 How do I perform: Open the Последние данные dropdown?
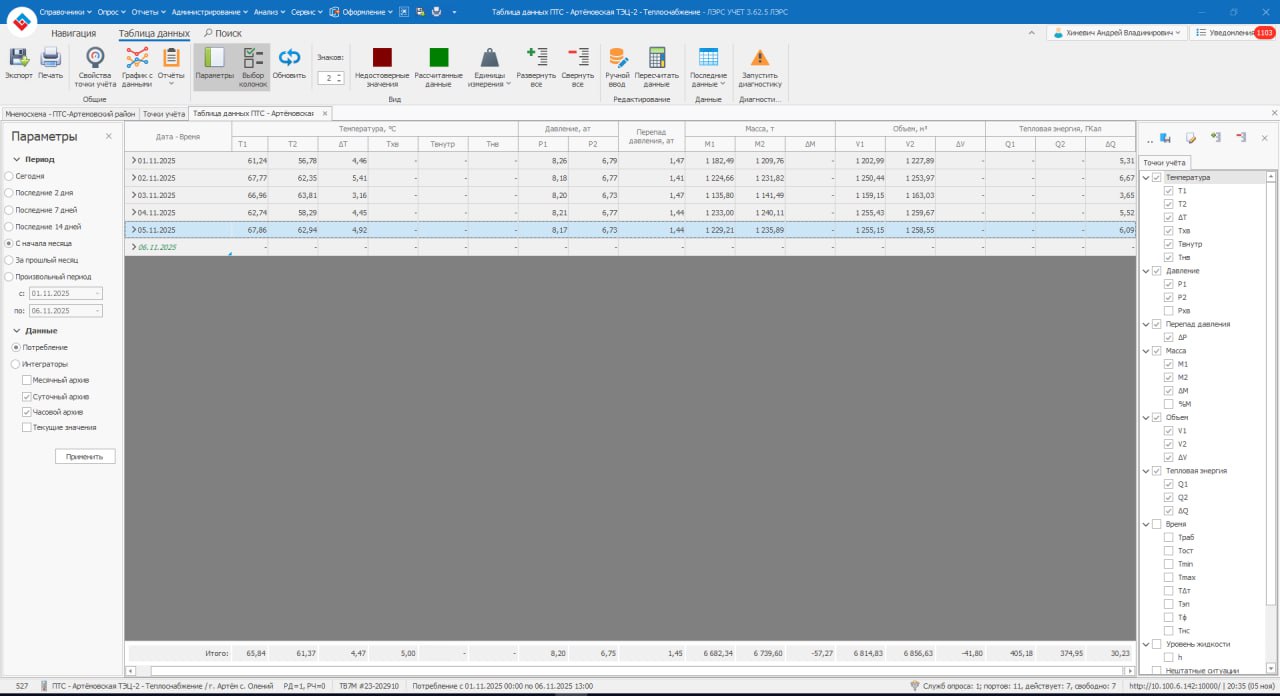[x=708, y=65]
